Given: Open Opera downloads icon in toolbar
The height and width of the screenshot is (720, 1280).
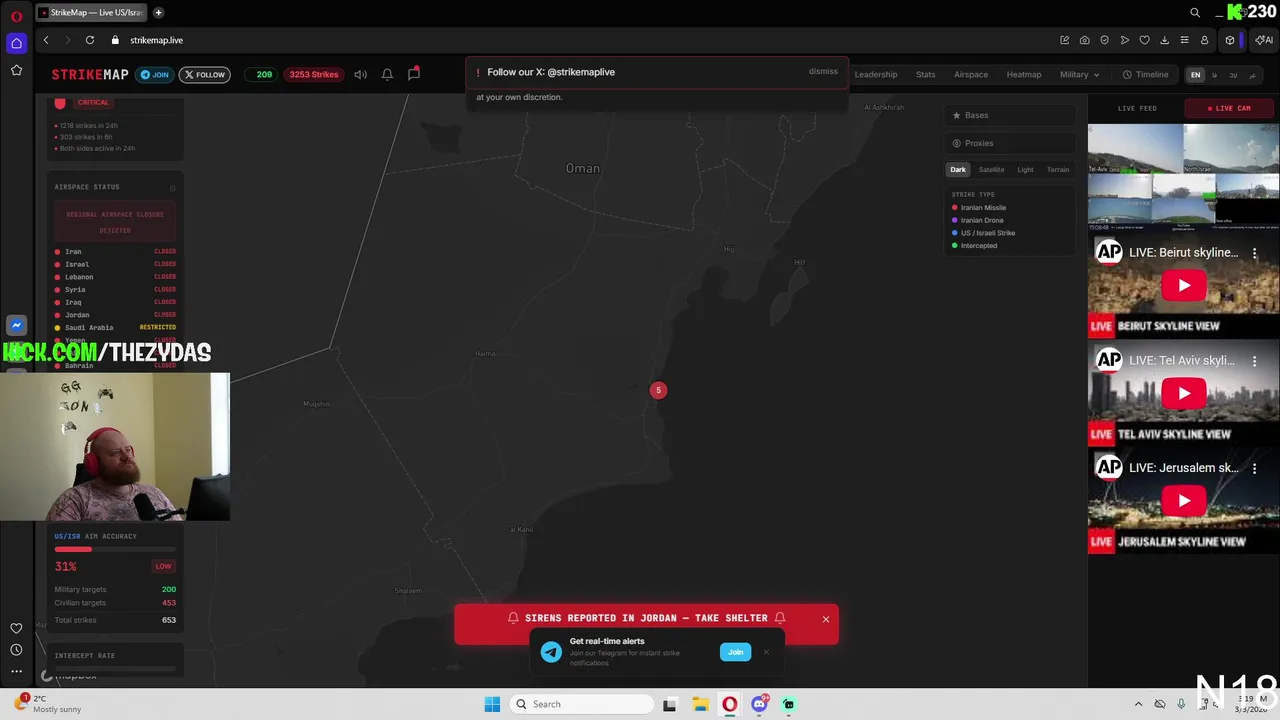Looking at the screenshot, I should click(1164, 40).
